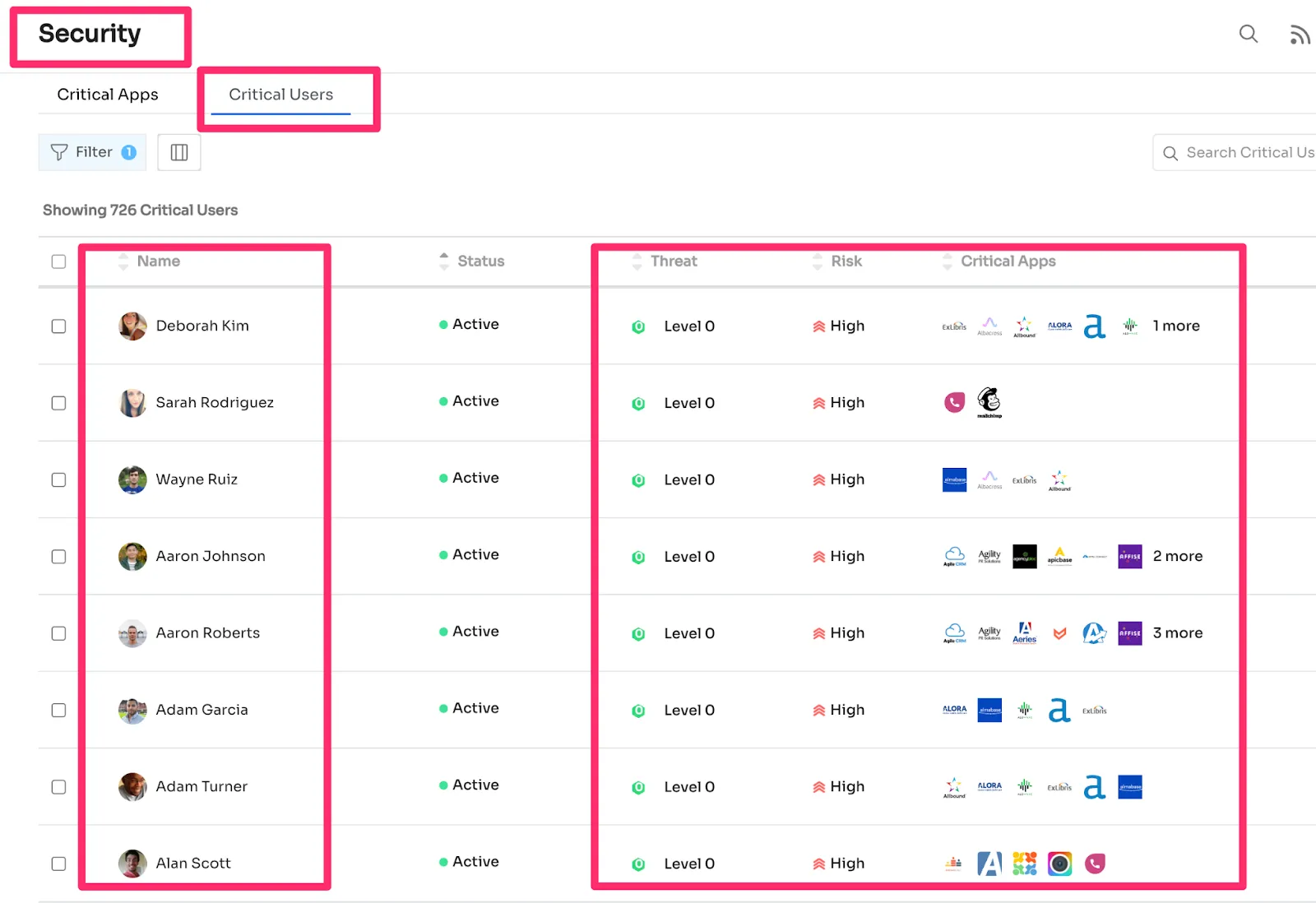Click blue A app icon in Alan Scott row

pos(989,864)
